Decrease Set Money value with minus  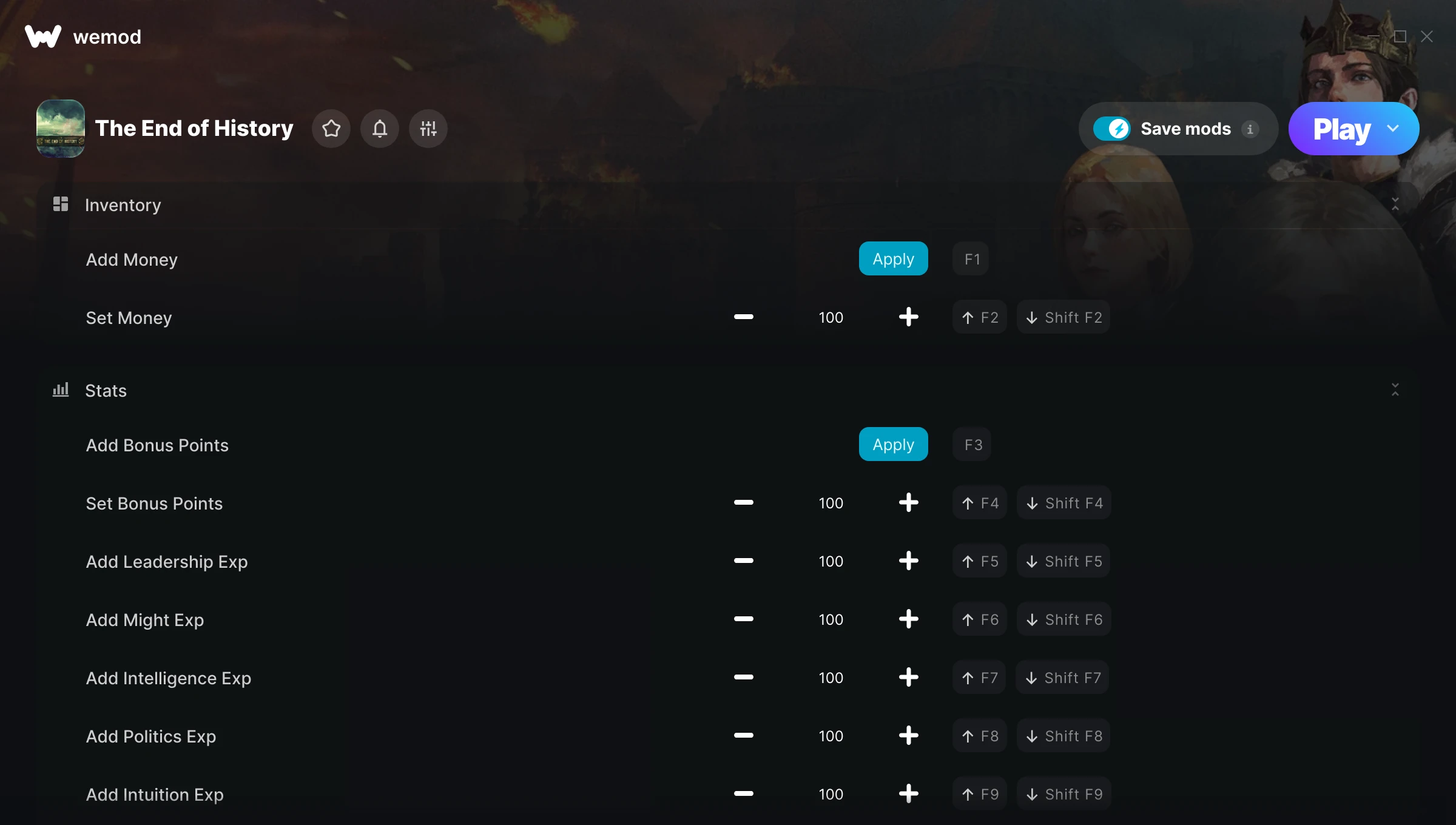point(744,317)
